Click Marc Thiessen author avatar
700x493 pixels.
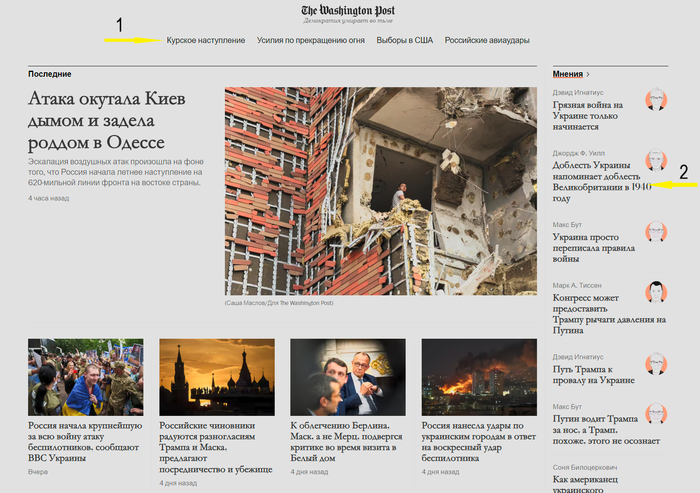pyautogui.click(x=656, y=292)
